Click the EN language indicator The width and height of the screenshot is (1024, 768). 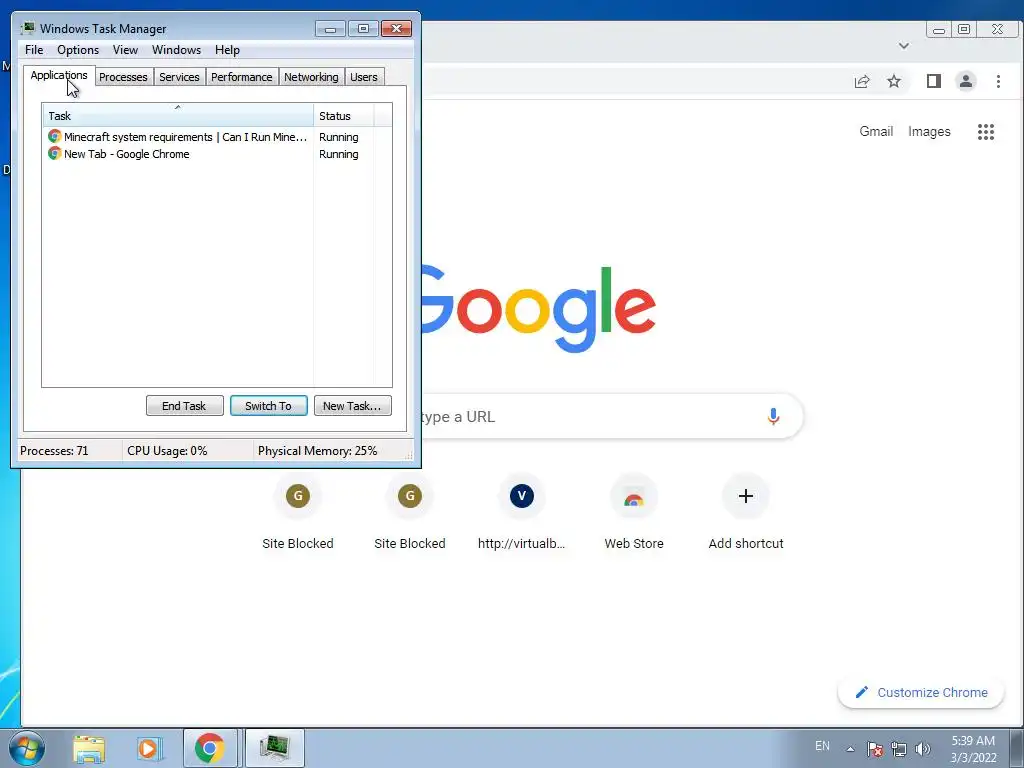tap(822, 746)
